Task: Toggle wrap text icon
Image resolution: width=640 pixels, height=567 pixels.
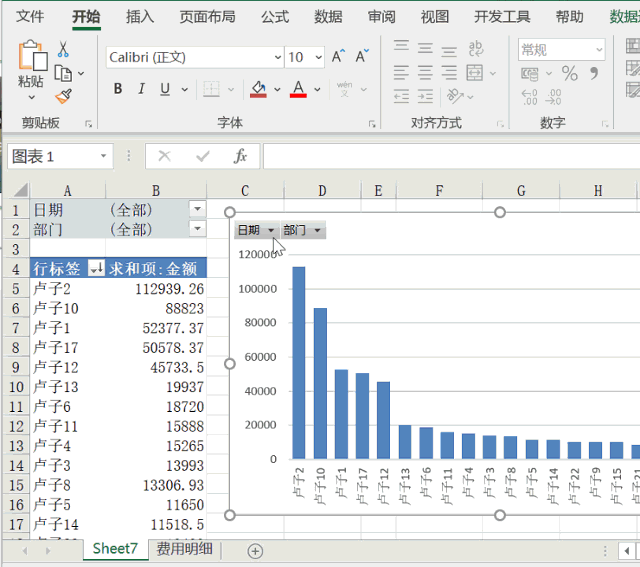Action: tap(476, 48)
